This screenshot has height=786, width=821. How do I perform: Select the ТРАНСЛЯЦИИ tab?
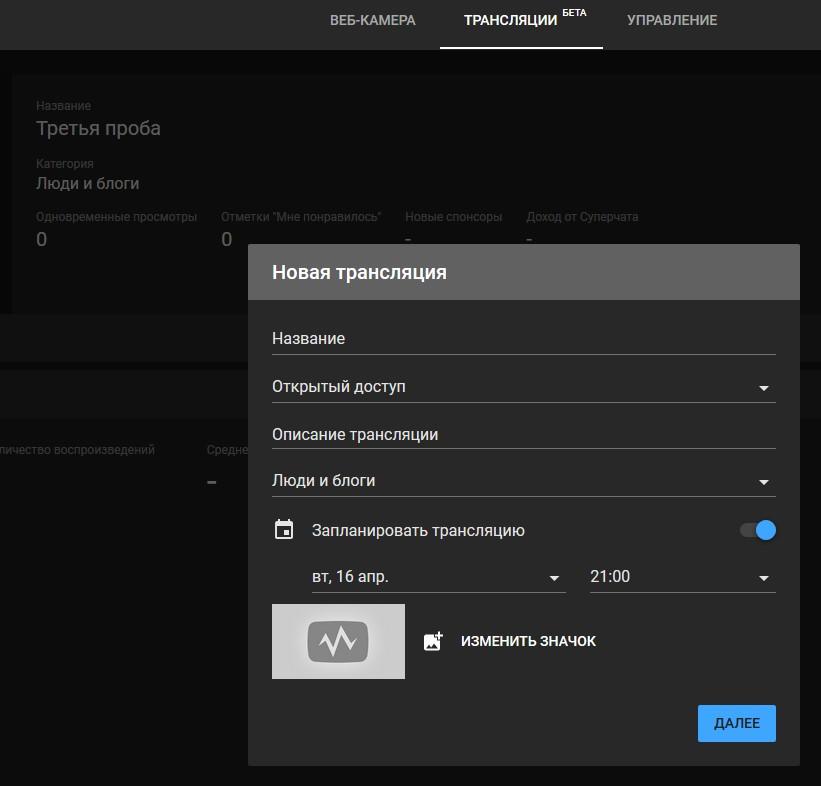click(x=511, y=21)
